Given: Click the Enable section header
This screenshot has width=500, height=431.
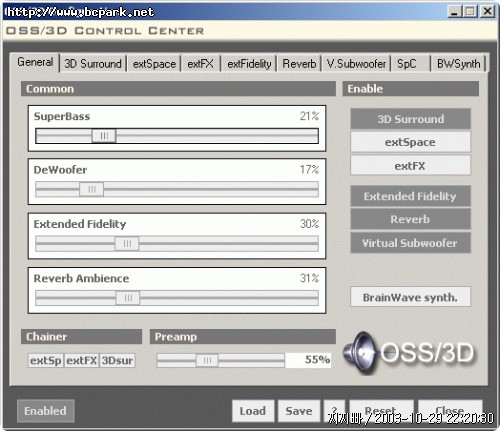Looking at the screenshot, I should point(411,89).
